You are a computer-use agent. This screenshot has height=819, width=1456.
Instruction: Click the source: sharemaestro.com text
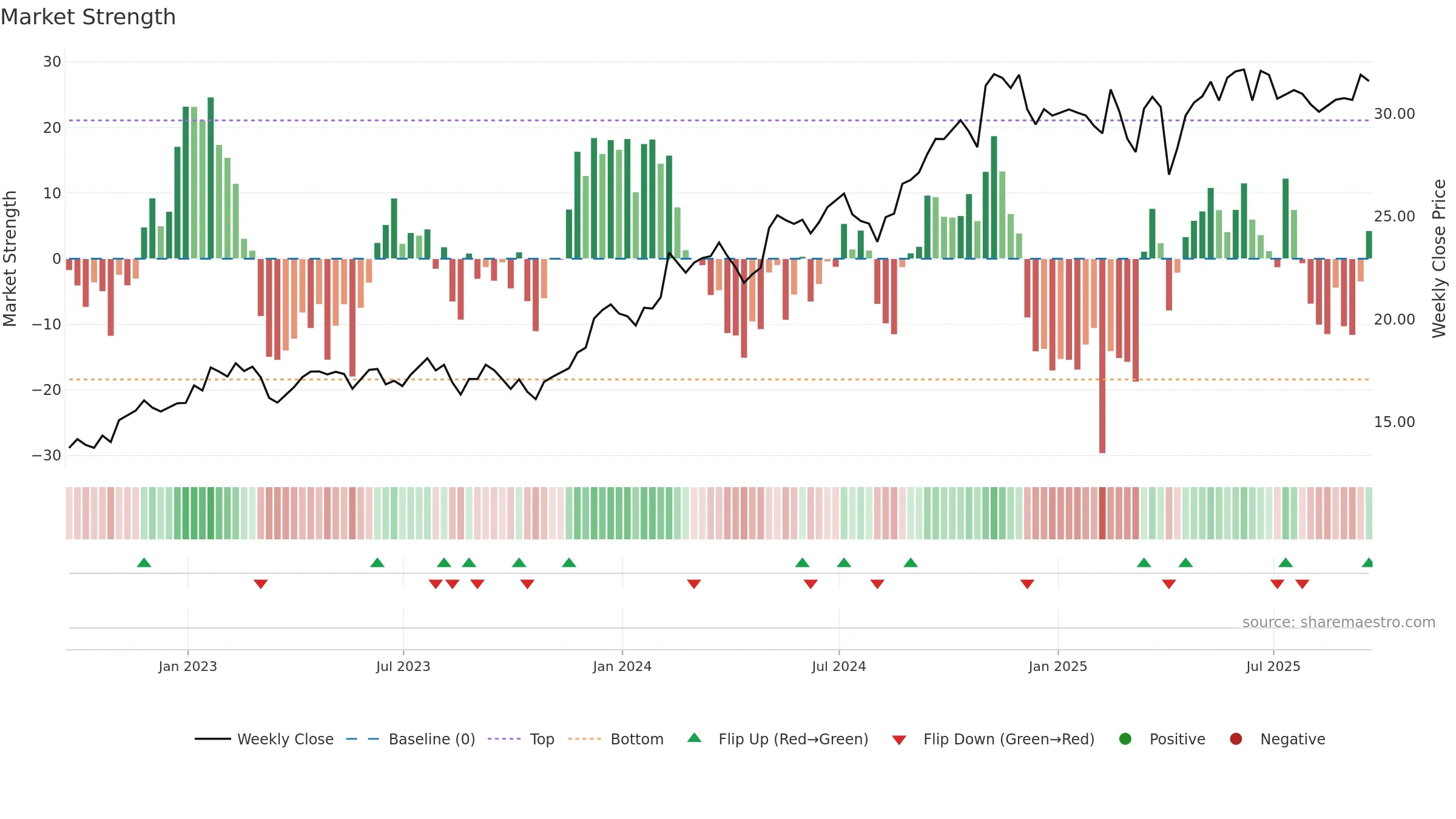1339,622
